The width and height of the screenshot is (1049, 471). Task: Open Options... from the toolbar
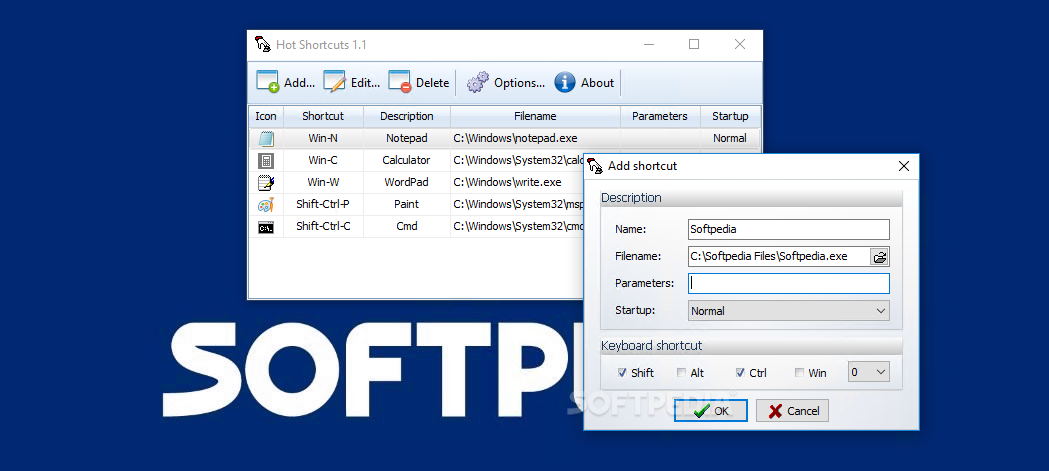506,82
